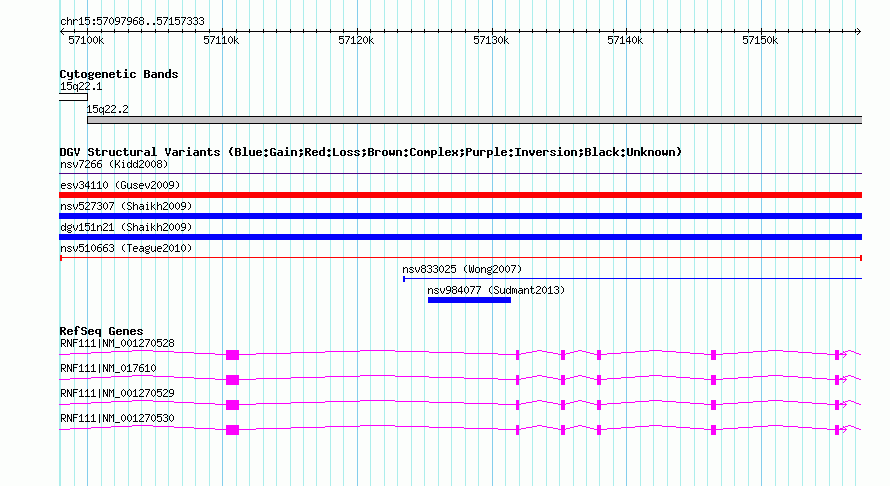This screenshot has height=486, width=890.
Task: Select the RNF111|NM_001270528 transcript label
Action: tap(117, 343)
